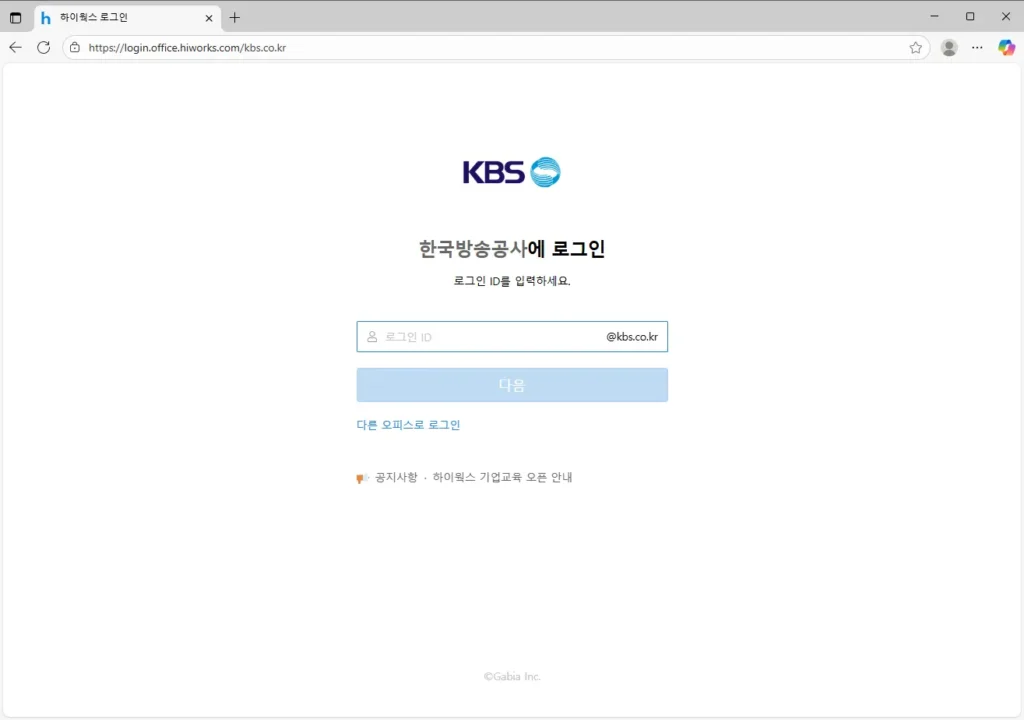The width and height of the screenshot is (1024, 720).
Task: Open a new tab with the plus button
Action: 235,18
